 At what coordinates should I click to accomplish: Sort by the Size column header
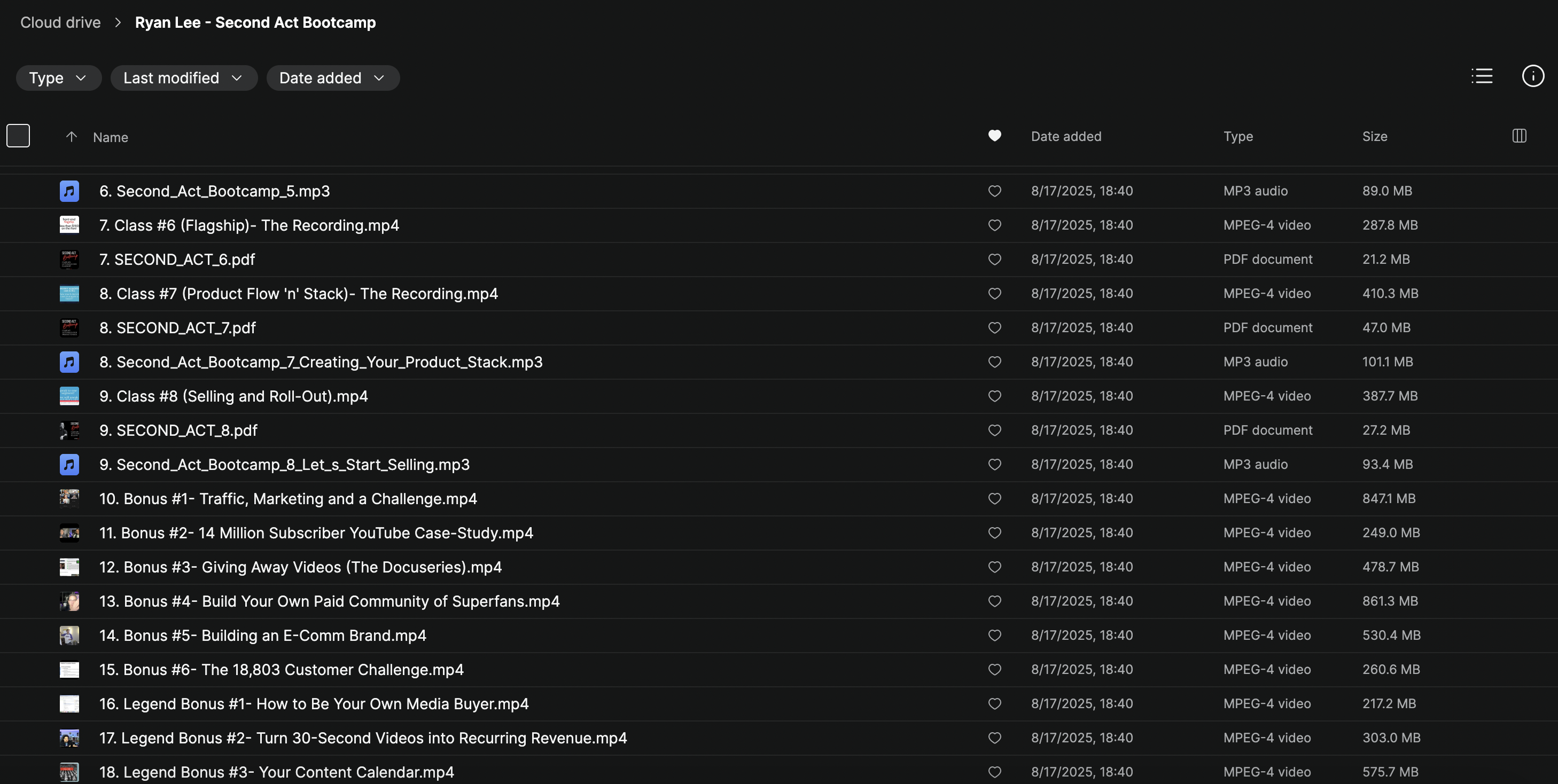tap(1374, 137)
